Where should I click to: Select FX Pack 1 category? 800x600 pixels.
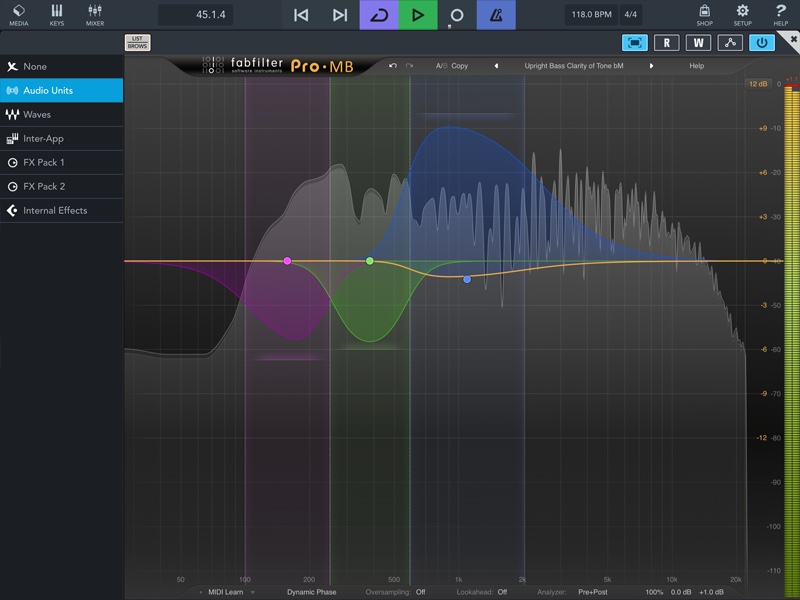(61, 162)
